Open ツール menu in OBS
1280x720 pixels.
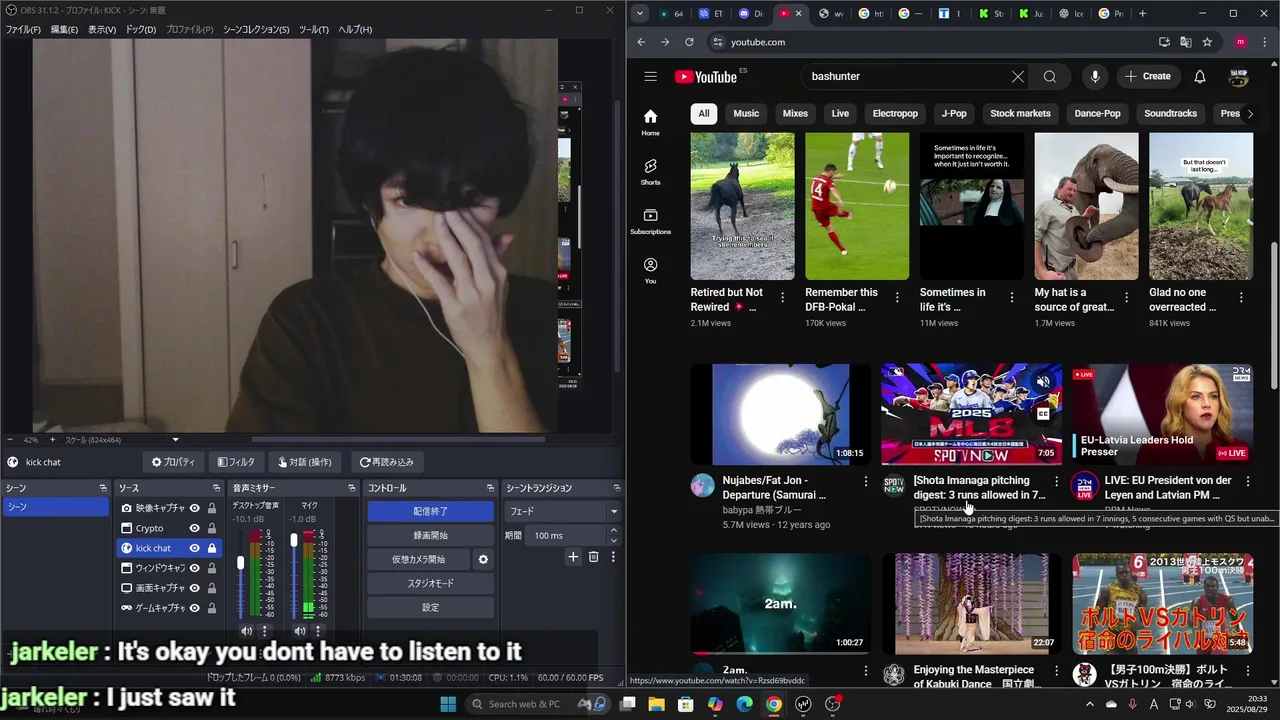click(314, 30)
